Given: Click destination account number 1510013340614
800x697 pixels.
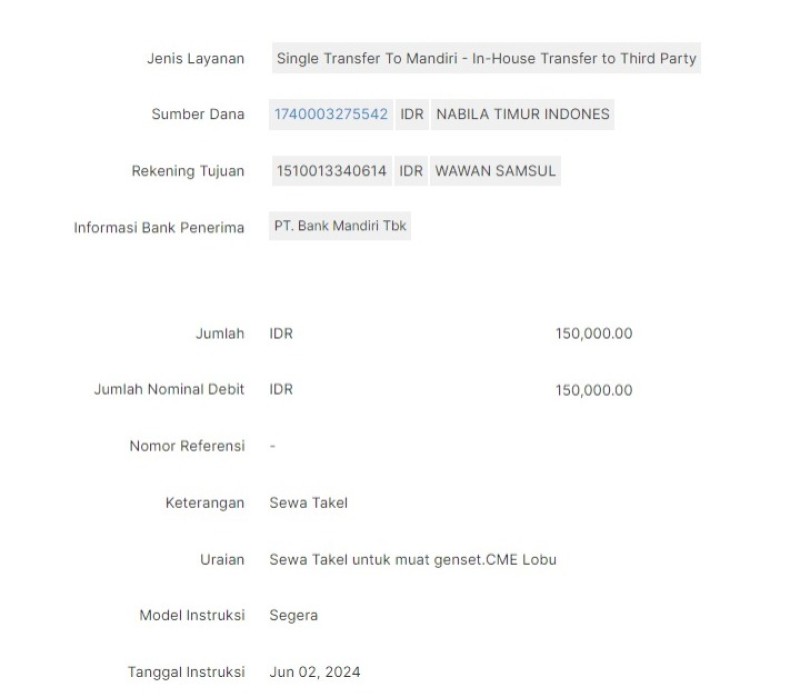Looking at the screenshot, I should (332, 171).
